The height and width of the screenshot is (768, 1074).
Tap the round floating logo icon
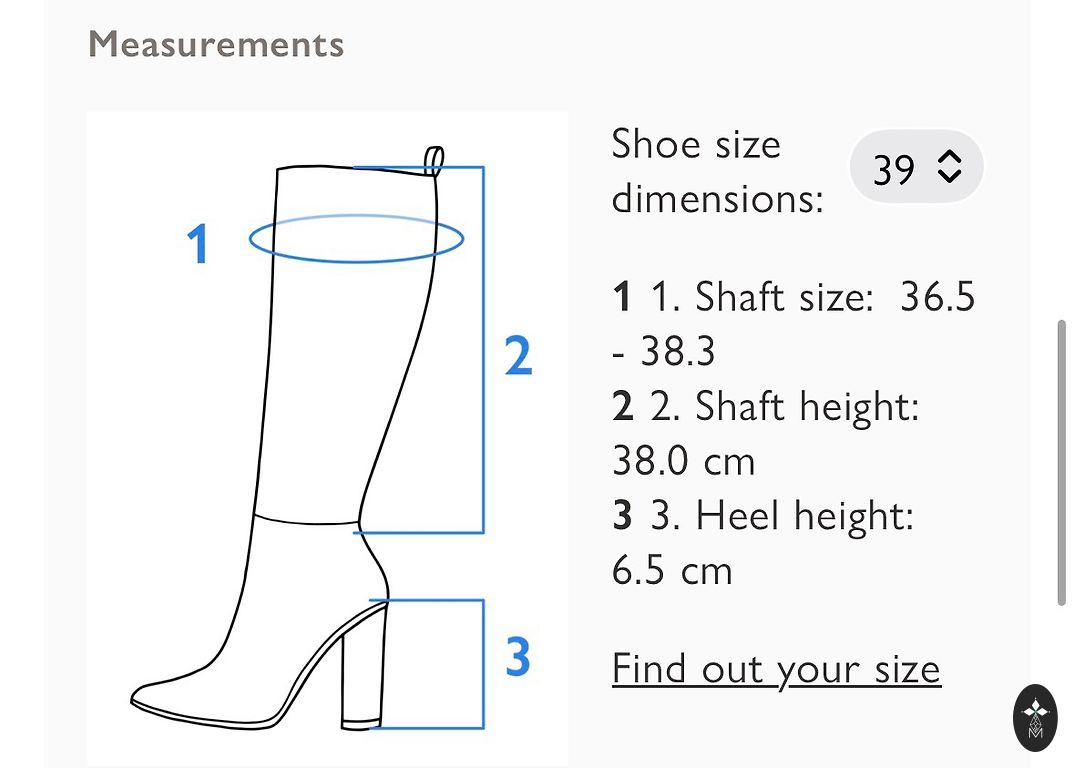[x=1036, y=716]
